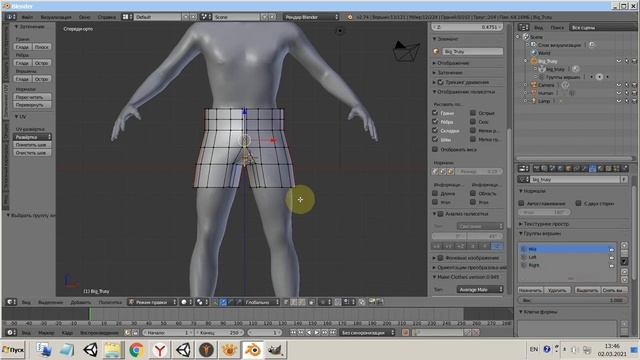The height and width of the screenshot is (360, 640).
Task: Click the Play animation button
Action: [317, 332]
